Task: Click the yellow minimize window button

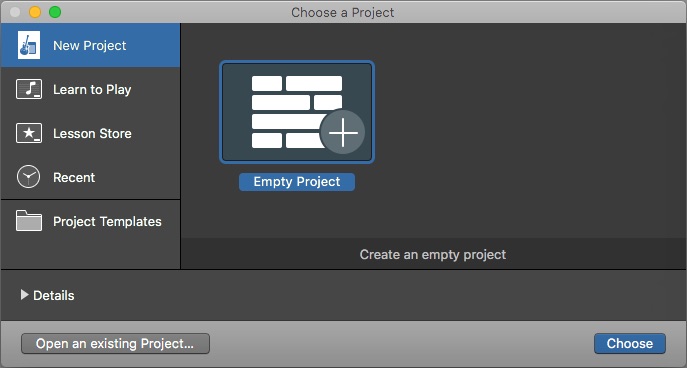Action: coord(35,12)
